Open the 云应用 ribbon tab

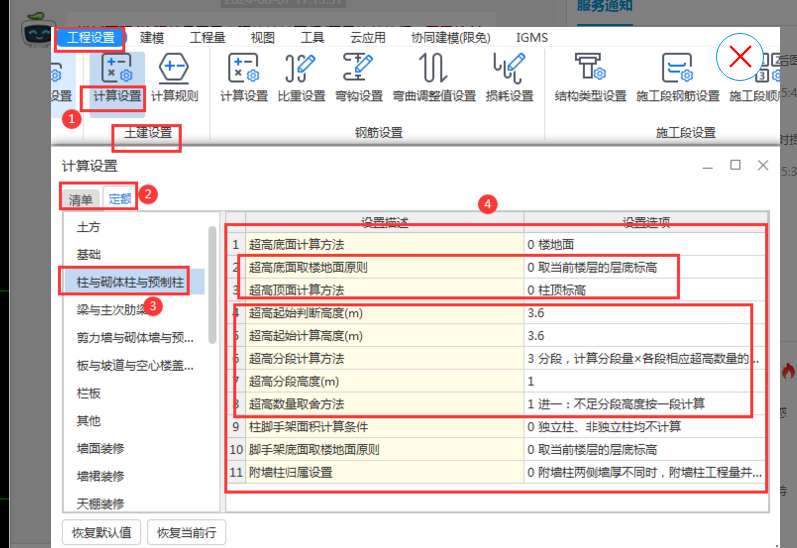[x=367, y=38]
